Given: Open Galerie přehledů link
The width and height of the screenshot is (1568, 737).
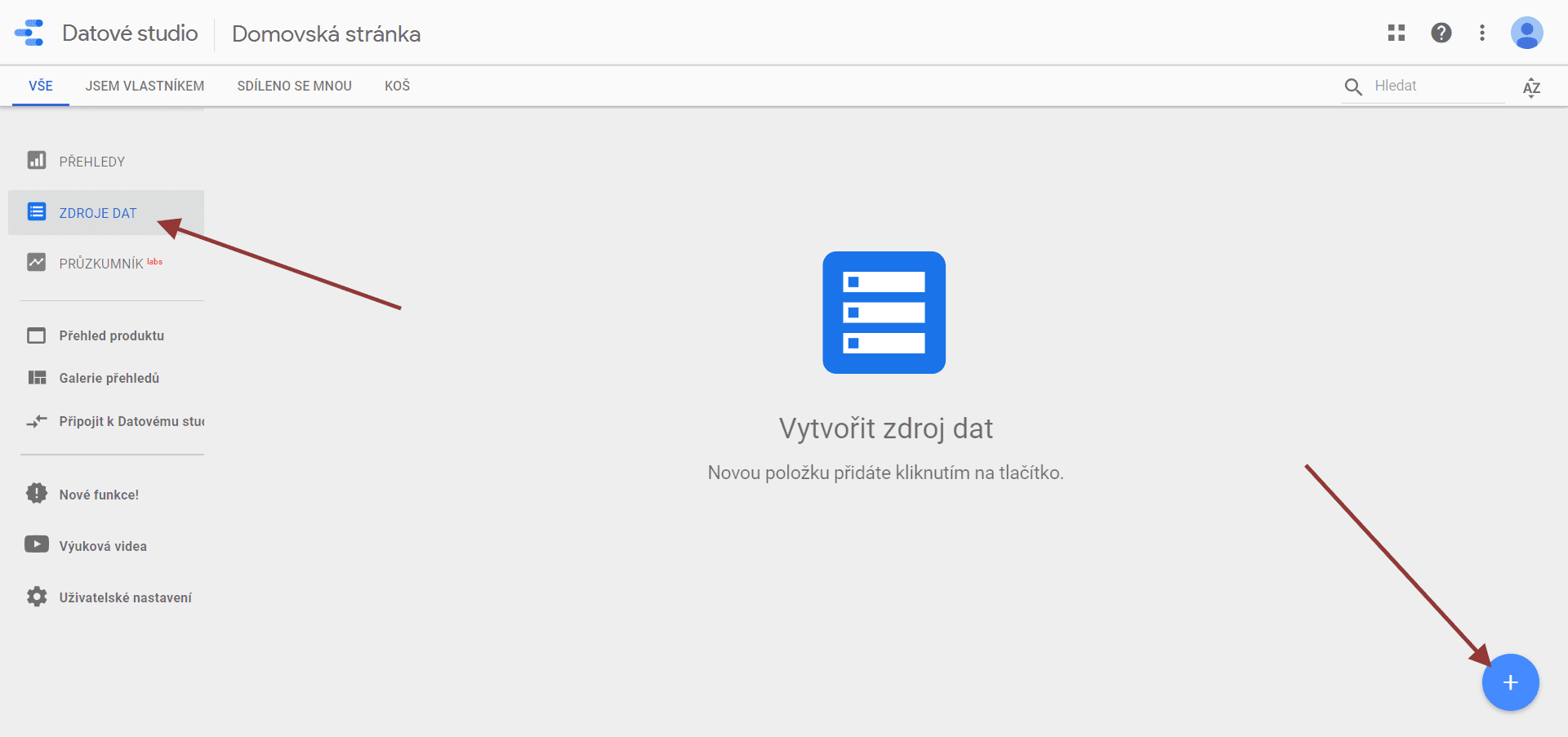Looking at the screenshot, I should click(109, 378).
